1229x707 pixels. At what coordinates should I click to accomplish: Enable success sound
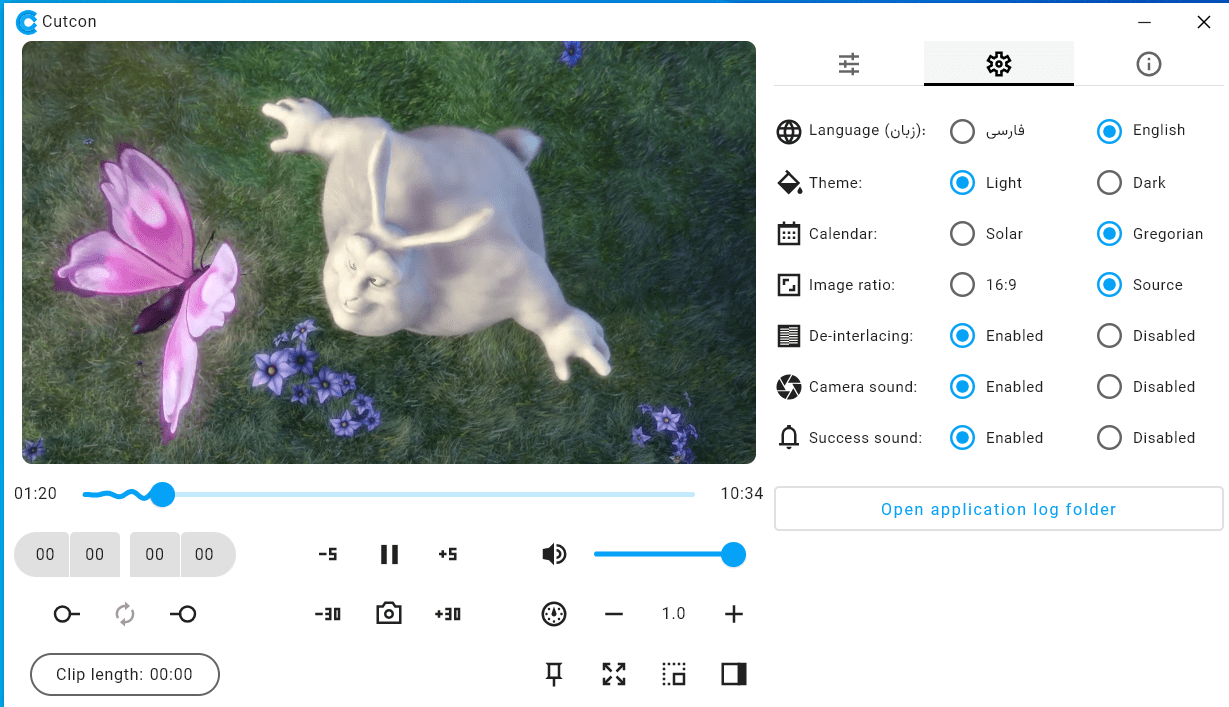click(x=962, y=438)
